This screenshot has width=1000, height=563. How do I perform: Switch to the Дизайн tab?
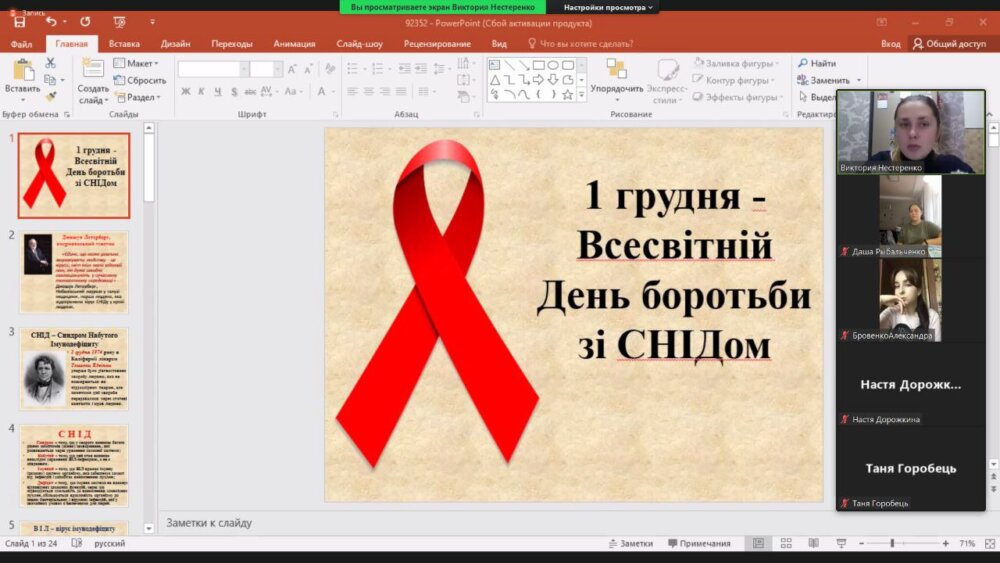(175, 44)
